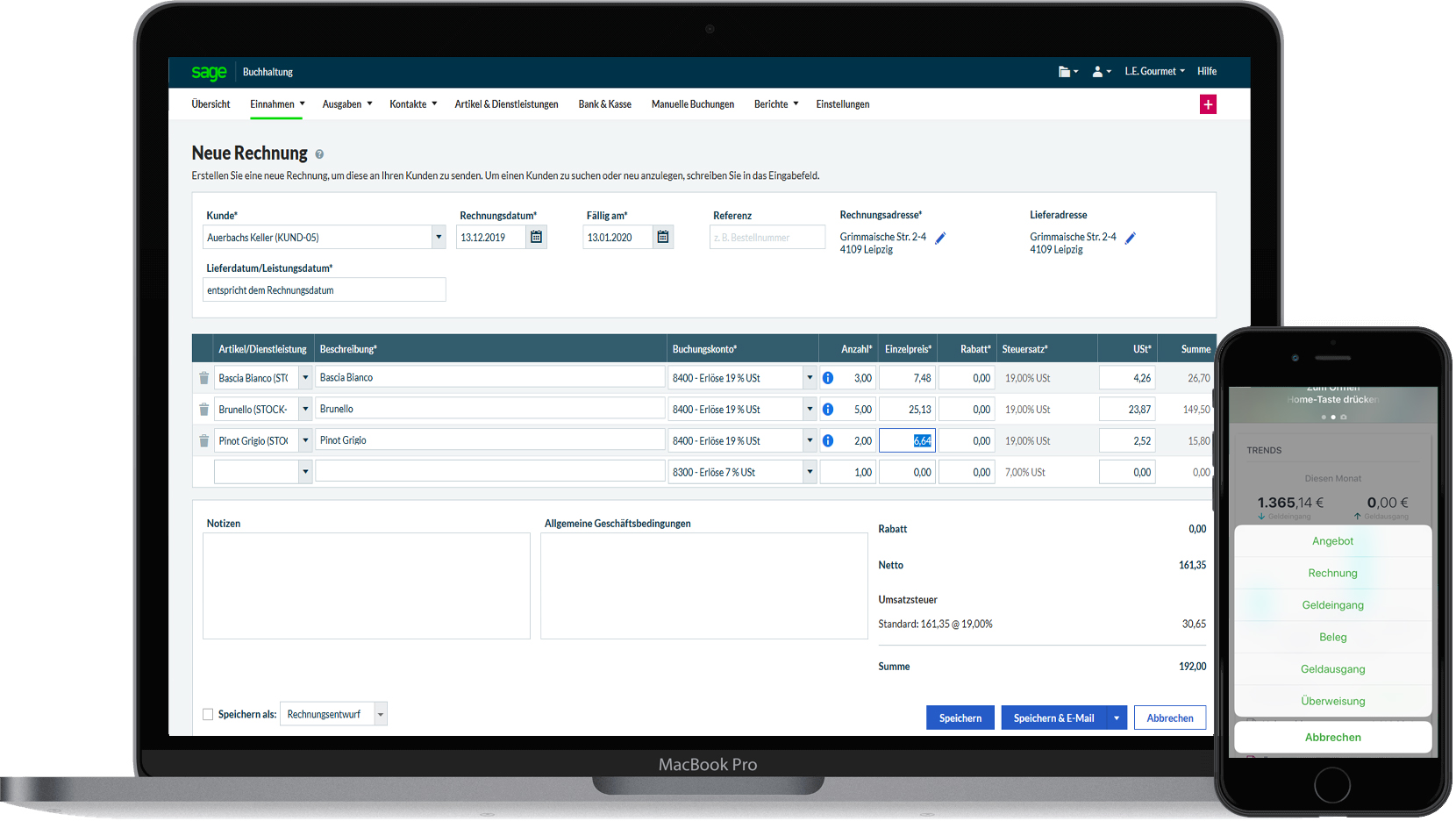Go to Übersicht tab
The width and height of the screenshot is (1456, 821).
[x=211, y=104]
